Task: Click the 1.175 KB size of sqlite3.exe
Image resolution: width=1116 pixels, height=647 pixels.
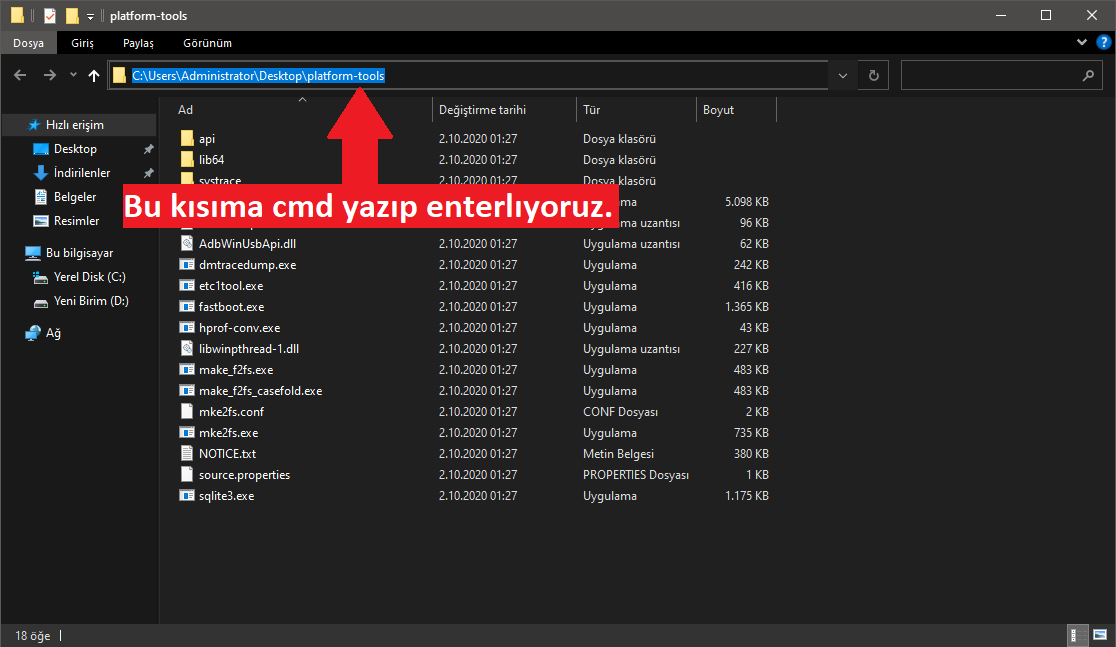Action: pyautogui.click(x=747, y=495)
